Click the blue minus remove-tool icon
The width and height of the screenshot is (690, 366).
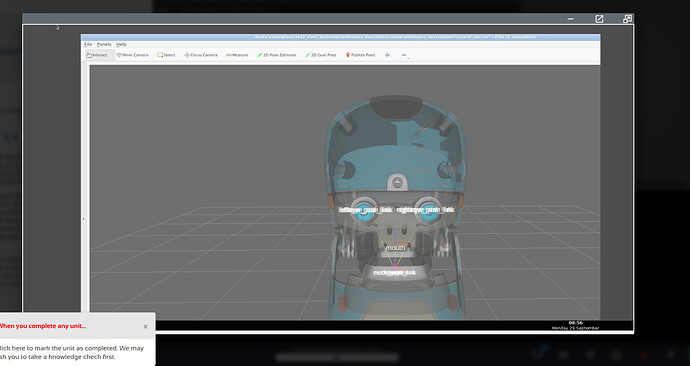(404, 55)
